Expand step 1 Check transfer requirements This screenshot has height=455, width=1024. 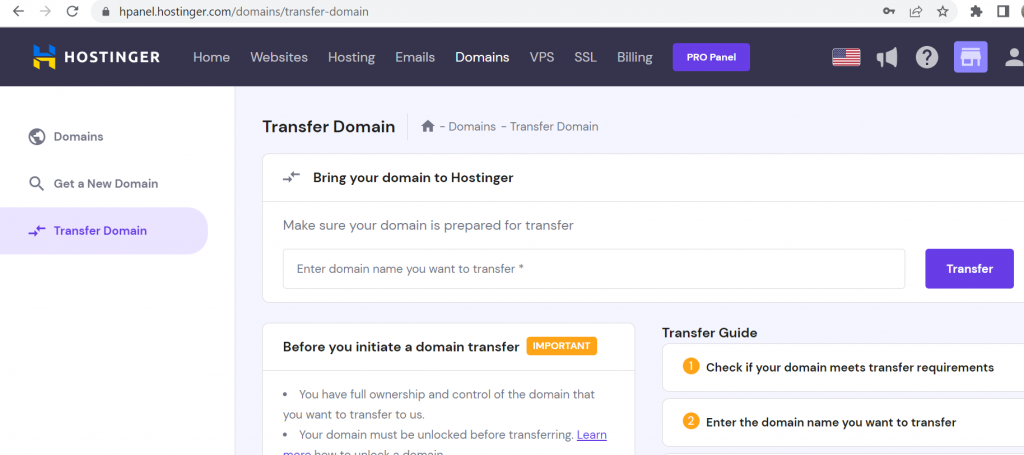coord(842,367)
